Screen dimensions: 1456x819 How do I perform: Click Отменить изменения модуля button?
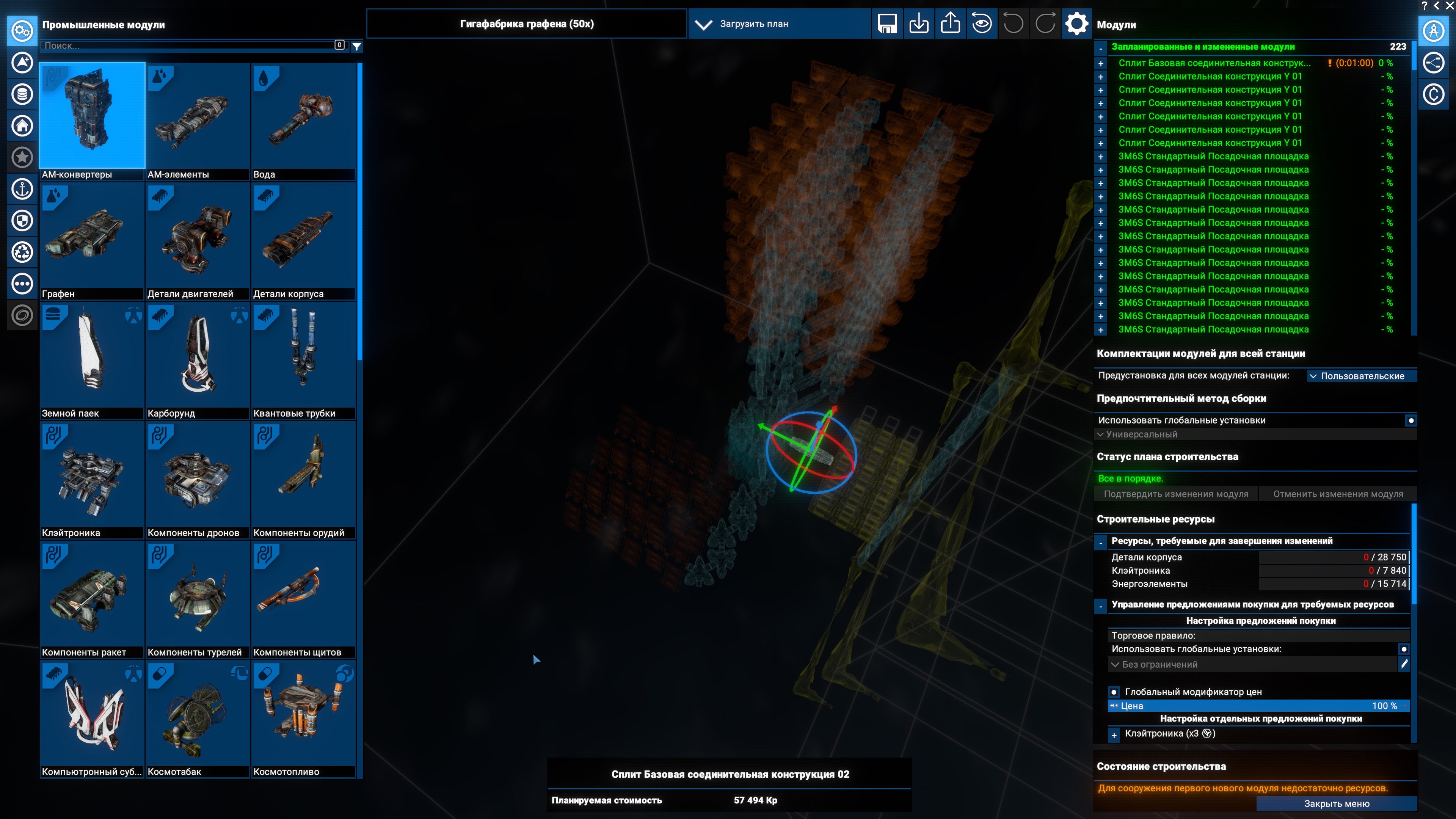point(1337,494)
